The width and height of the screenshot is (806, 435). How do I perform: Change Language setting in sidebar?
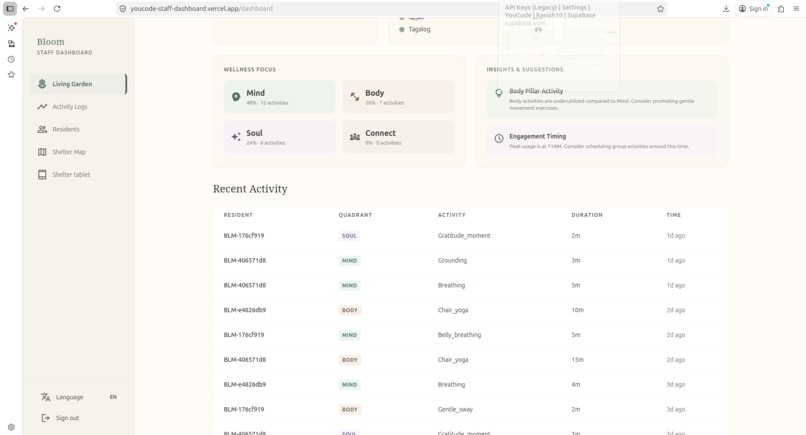tap(78, 397)
